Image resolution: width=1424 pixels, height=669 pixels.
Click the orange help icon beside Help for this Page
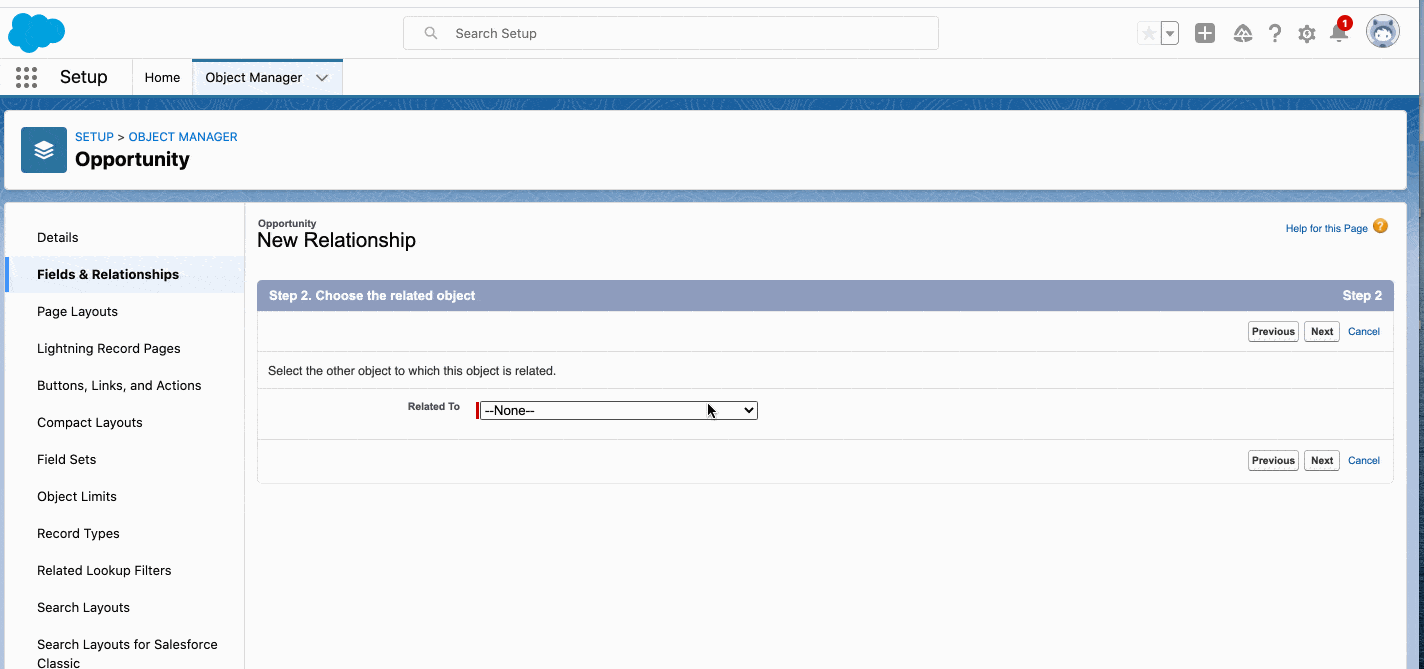coord(1381,226)
